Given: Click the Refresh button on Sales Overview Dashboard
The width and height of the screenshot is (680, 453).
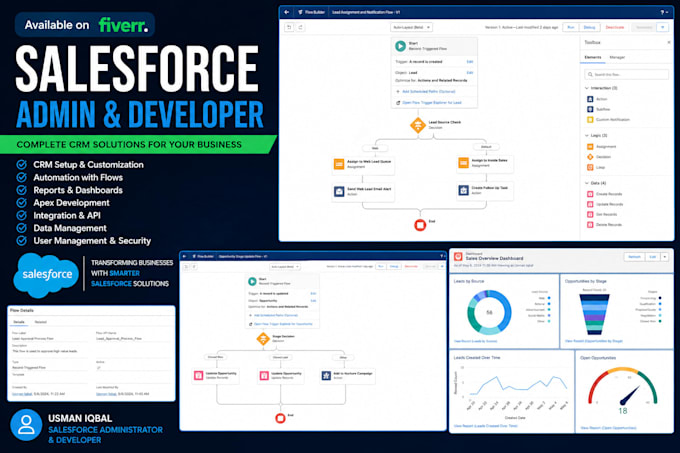Looking at the screenshot, I should (x=634, y=257).
